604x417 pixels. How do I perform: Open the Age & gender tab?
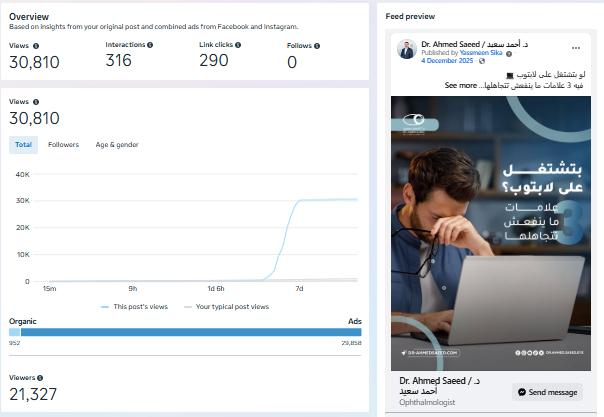tap(116, 144)
